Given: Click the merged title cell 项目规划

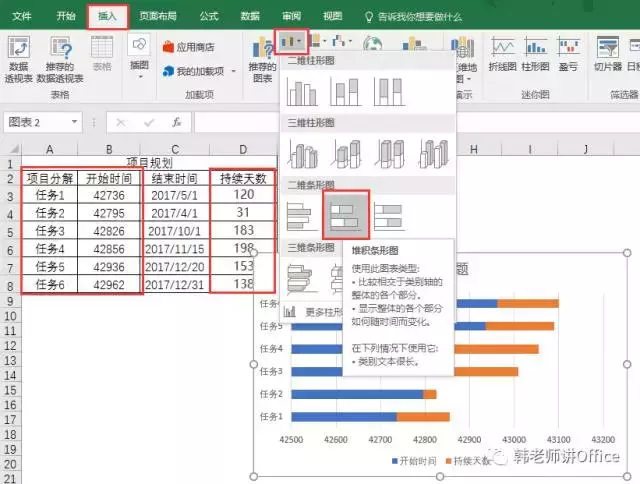Looking at the screenshot, I should pyautogui.click(x=149, y=163).
